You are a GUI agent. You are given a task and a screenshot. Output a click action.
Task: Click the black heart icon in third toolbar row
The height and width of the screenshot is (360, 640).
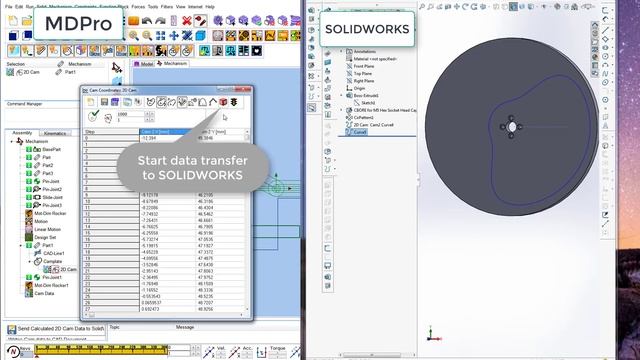tap(257, 51)
